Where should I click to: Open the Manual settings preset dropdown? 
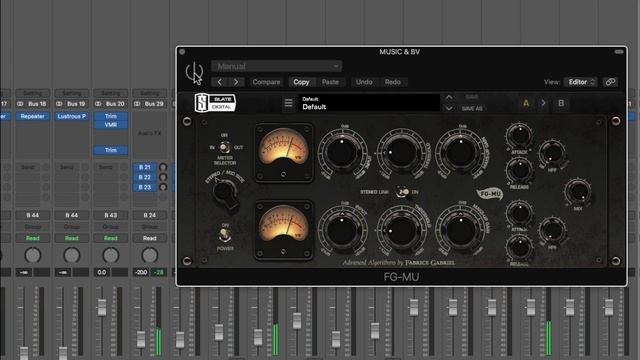[x=276, y=66]
